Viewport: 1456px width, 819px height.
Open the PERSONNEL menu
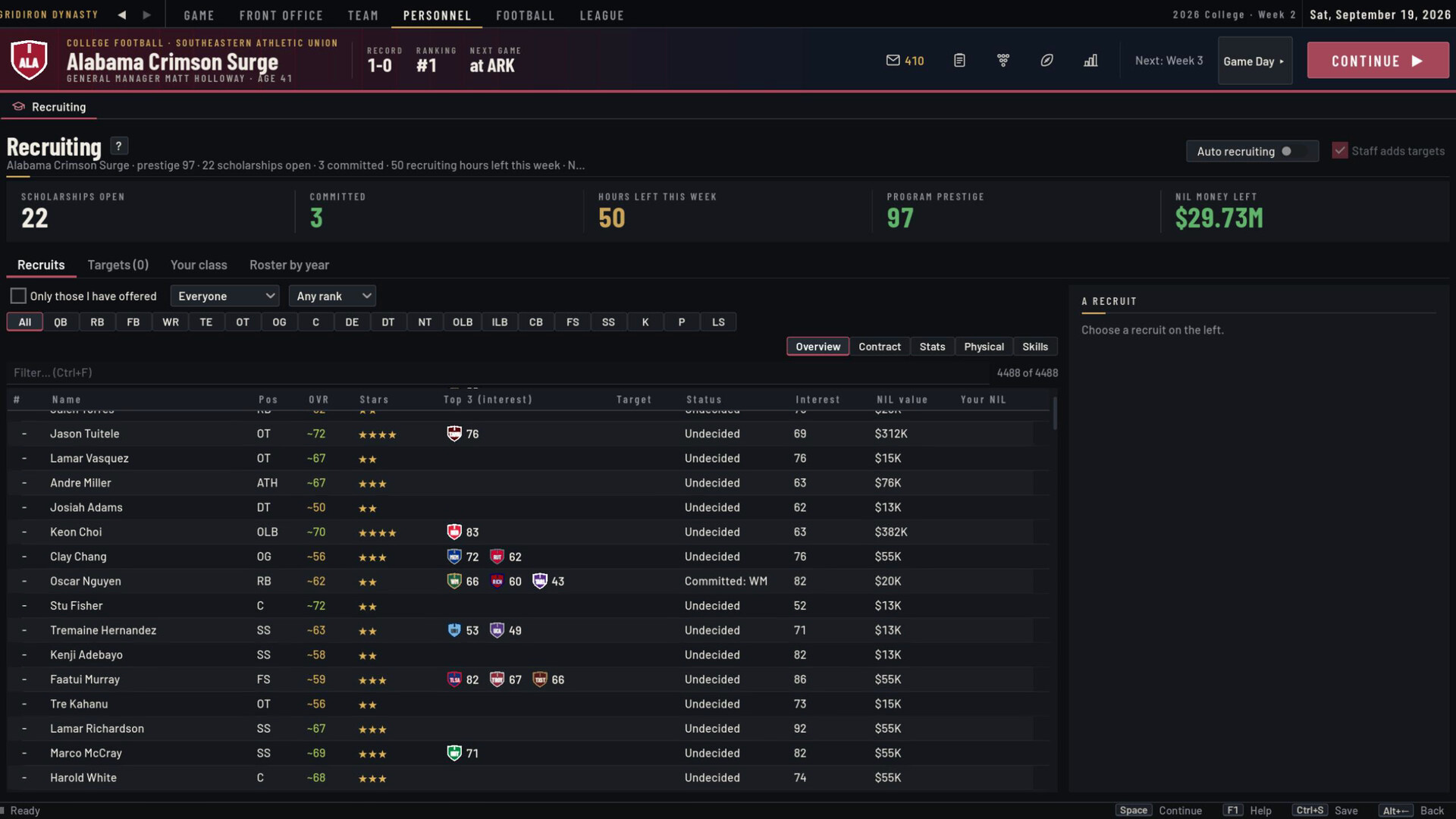pos(437,15)
